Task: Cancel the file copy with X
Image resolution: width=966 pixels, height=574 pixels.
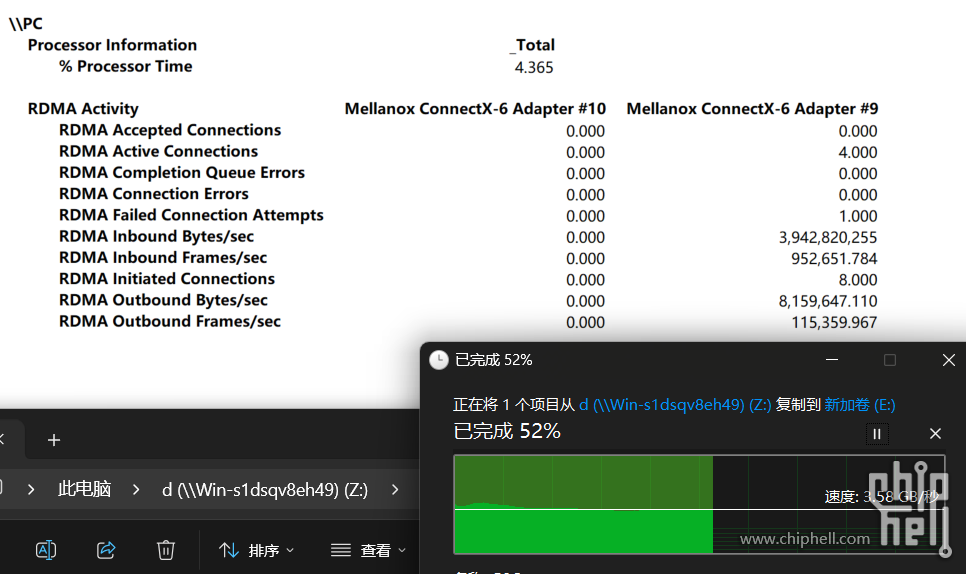Action: 935,434
